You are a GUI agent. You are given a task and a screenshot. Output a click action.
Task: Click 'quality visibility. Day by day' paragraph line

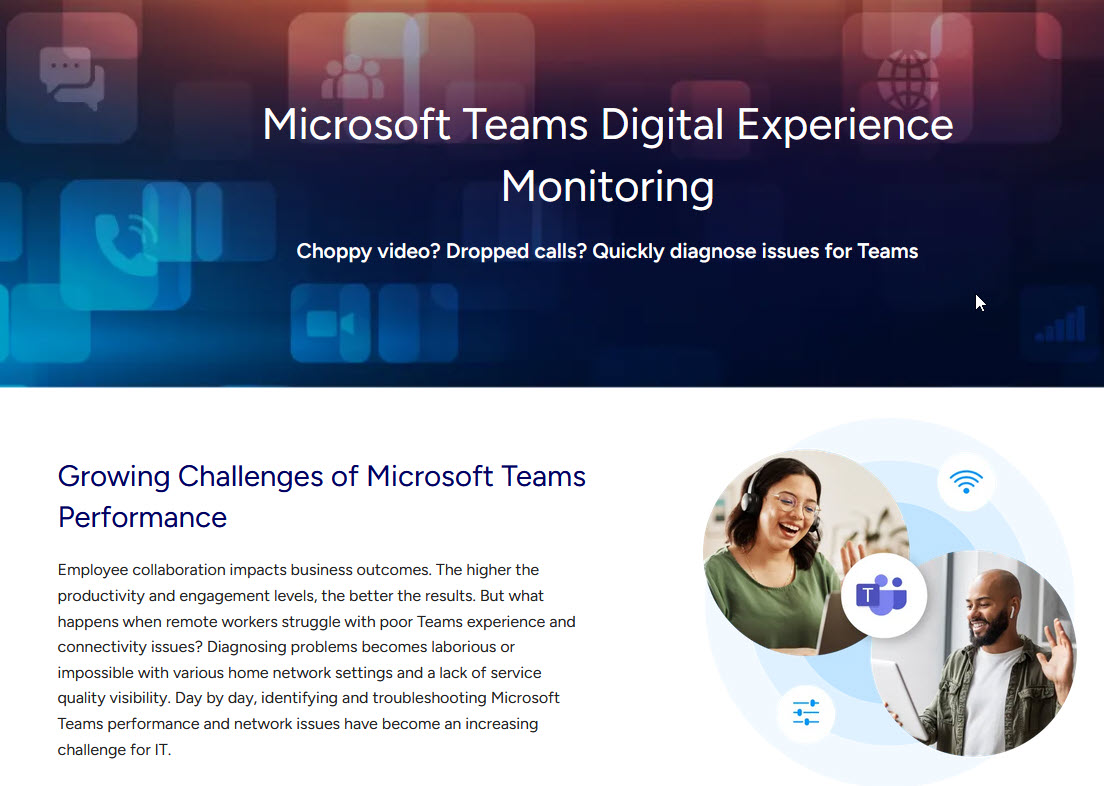299,673
